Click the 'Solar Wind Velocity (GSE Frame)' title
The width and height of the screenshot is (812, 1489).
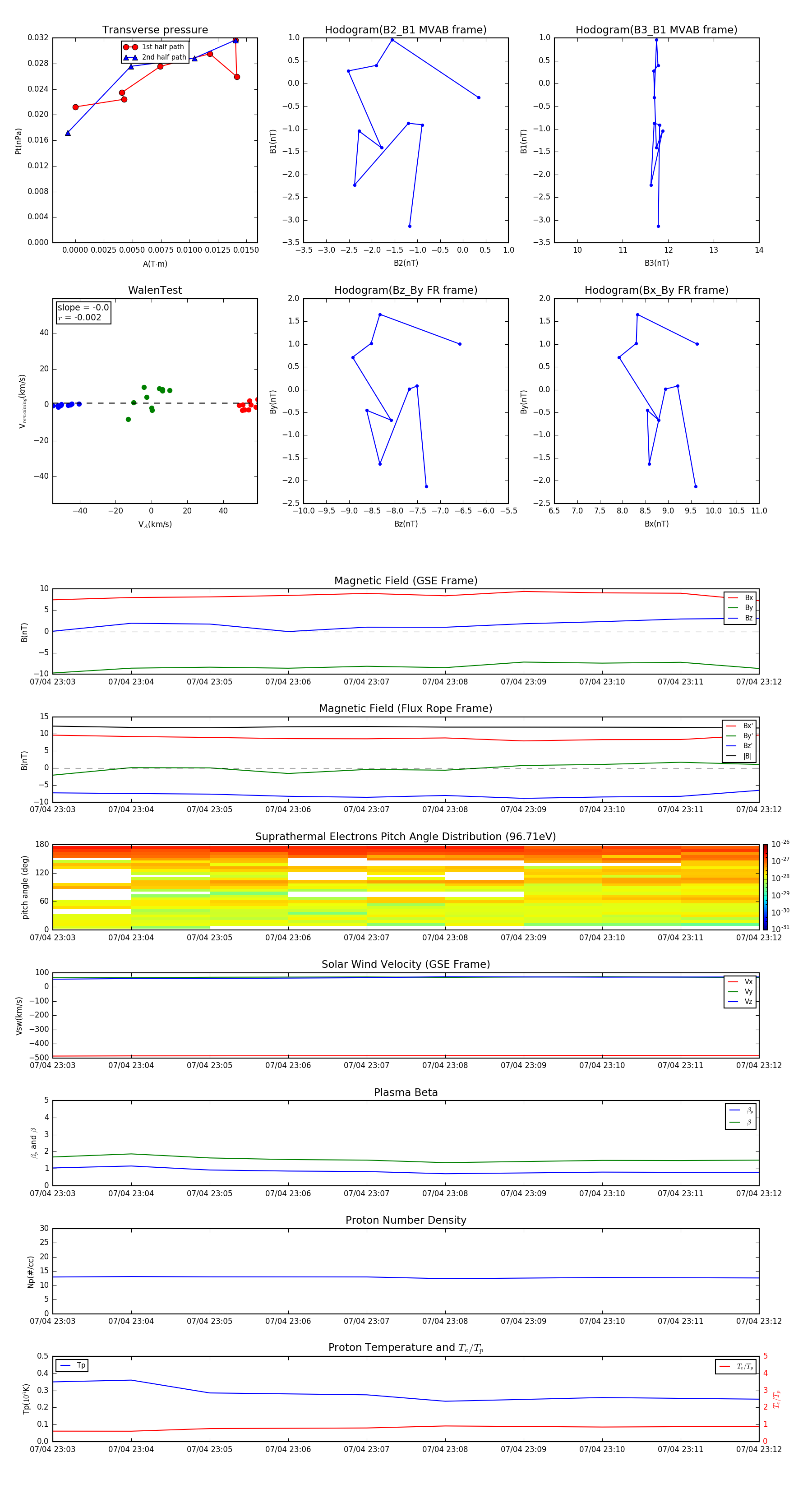(x=406, y=965)
